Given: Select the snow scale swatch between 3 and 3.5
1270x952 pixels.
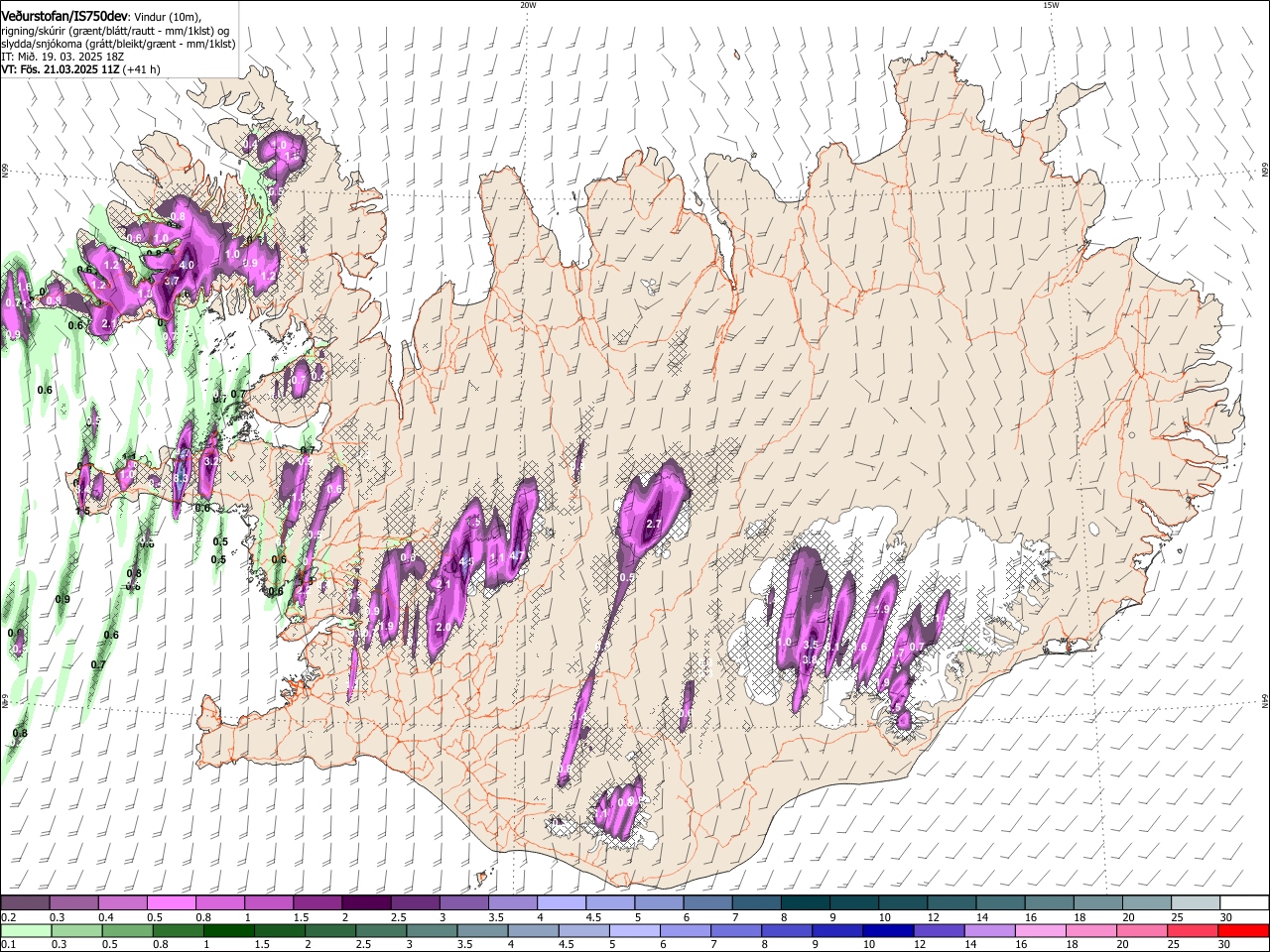Looking at the screenshot, I should pos(464,903).
